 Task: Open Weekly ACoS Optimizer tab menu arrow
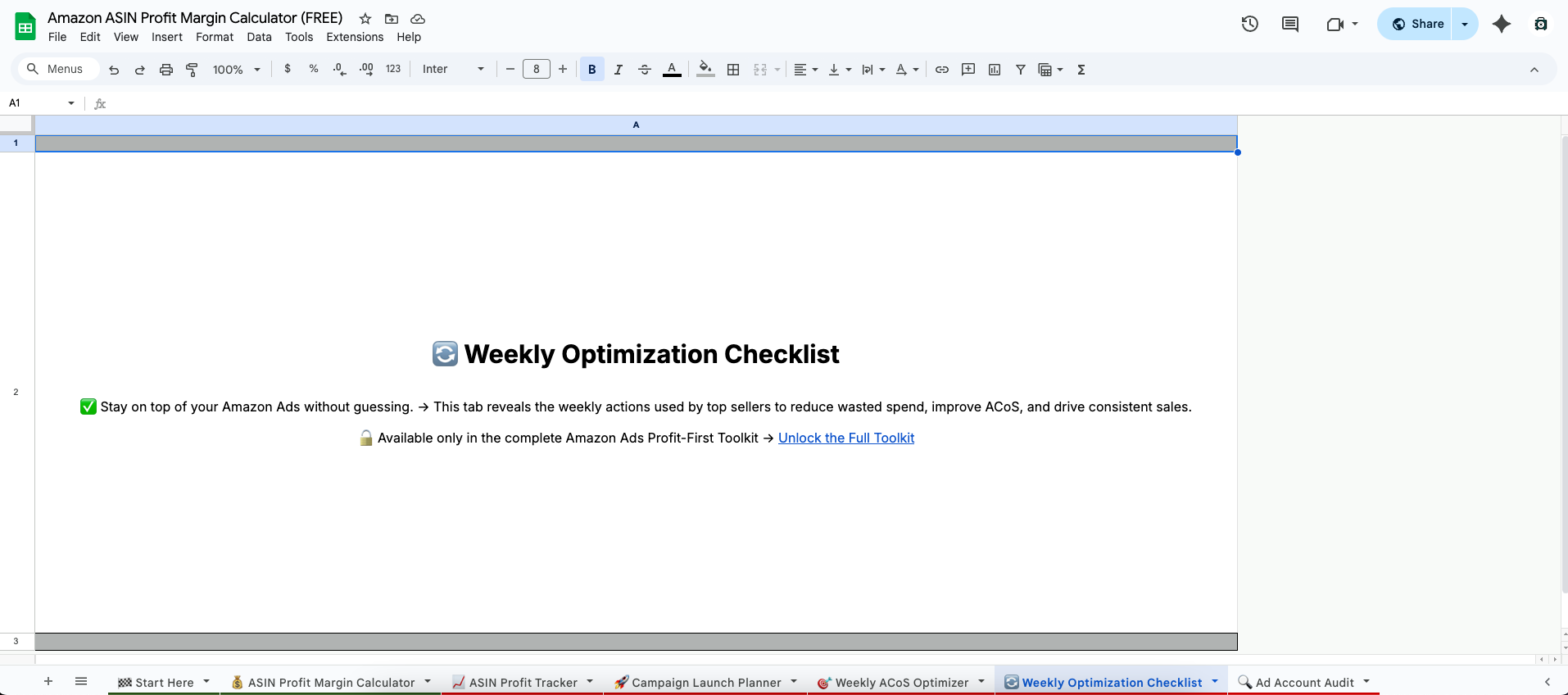pos(981,681)
